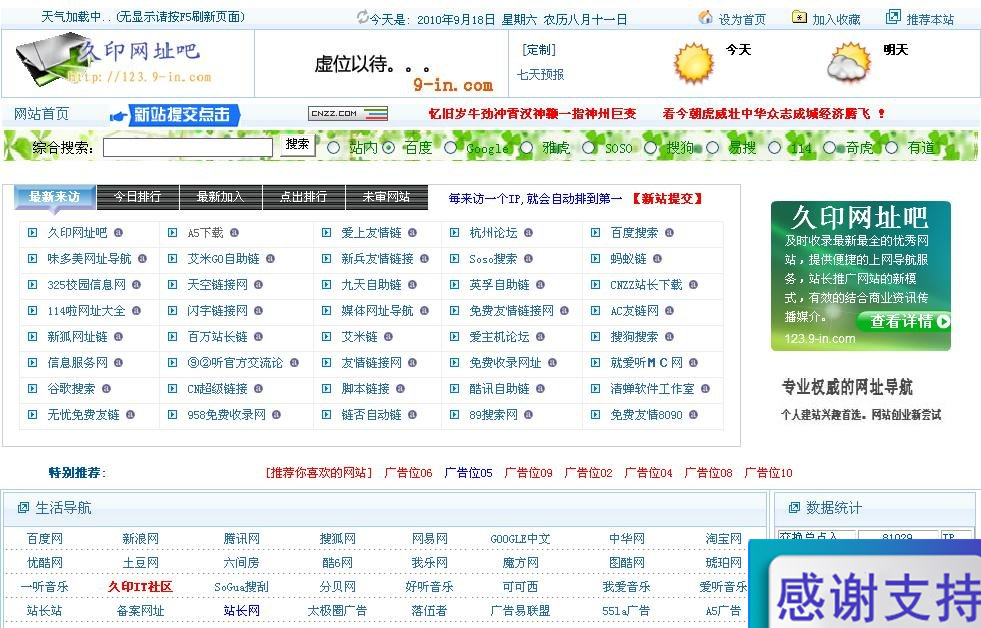Switch to the 最新加入 tab
The image size is (981, 628).
click(221, 197)
